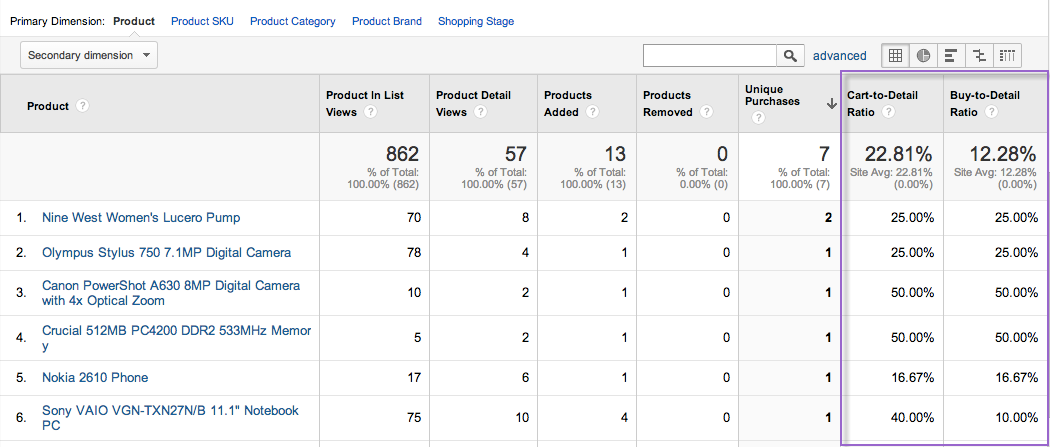Screen dimensions: 1050x447
Task: Select the comparison view icon
Action: 979,56
